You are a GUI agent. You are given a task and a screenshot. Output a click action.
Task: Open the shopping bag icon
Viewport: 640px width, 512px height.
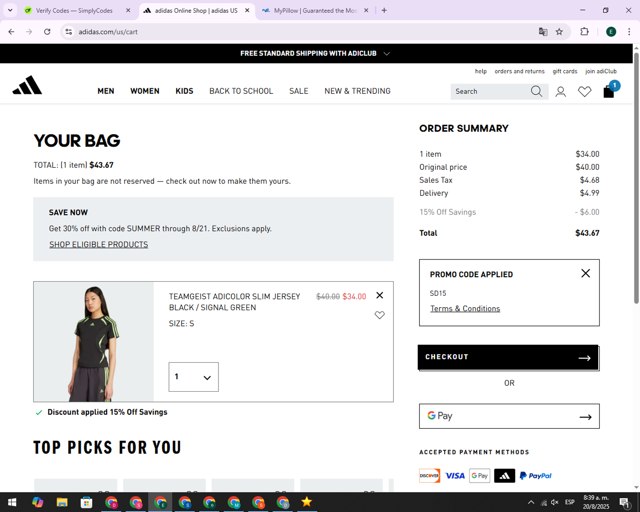click(x=609, y=91)
